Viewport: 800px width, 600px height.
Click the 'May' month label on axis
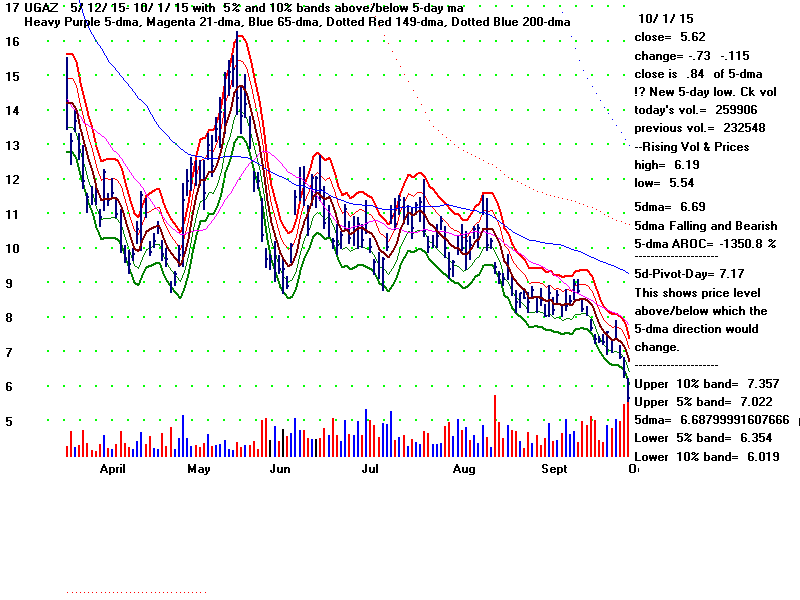pos(199,469)
